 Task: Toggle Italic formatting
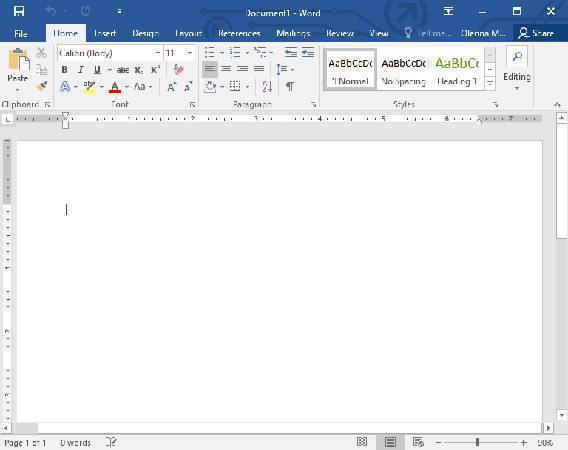(x=81, y=70)
